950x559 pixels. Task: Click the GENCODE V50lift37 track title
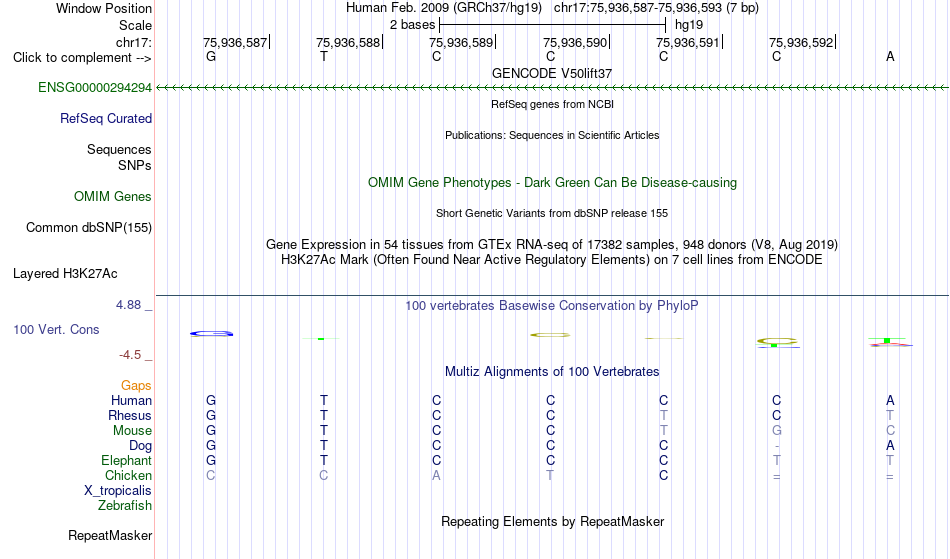click(x=552, y=73)
